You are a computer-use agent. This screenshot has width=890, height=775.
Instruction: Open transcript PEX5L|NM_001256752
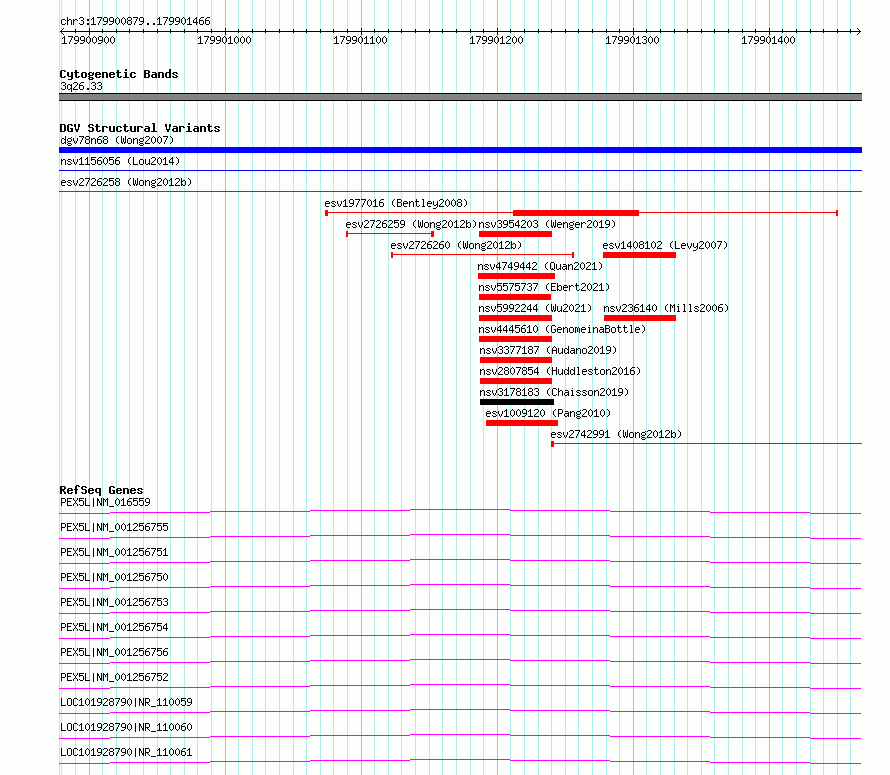[114, 677]
